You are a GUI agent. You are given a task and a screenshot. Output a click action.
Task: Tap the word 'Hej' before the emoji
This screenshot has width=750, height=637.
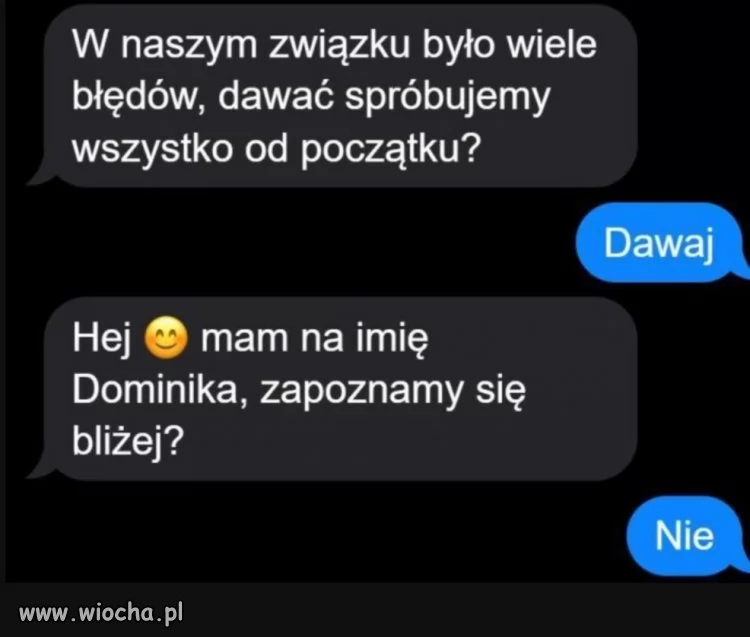102,339
